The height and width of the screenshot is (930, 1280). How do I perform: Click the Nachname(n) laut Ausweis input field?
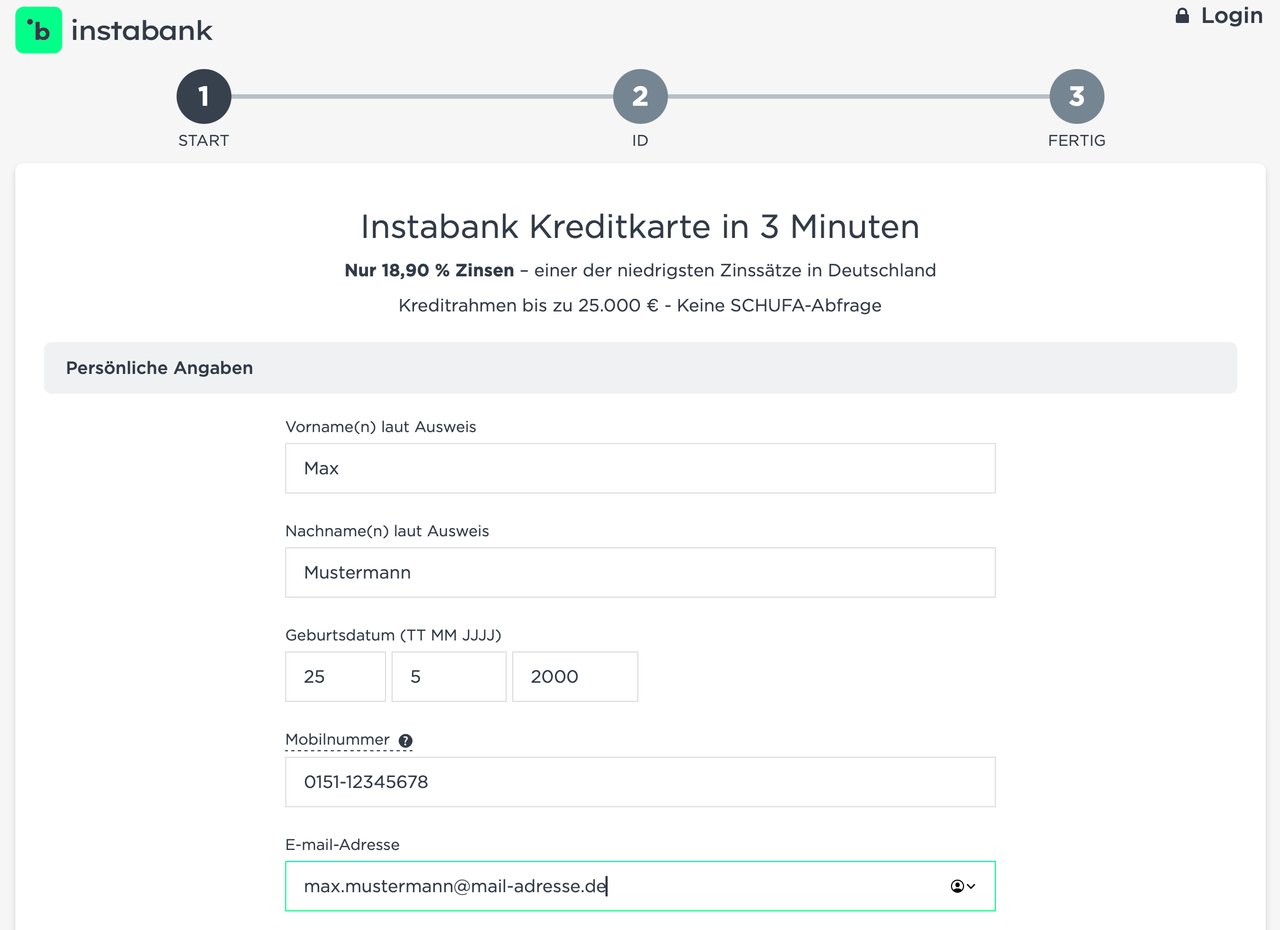pyautogui.click(x=640, y=572)
